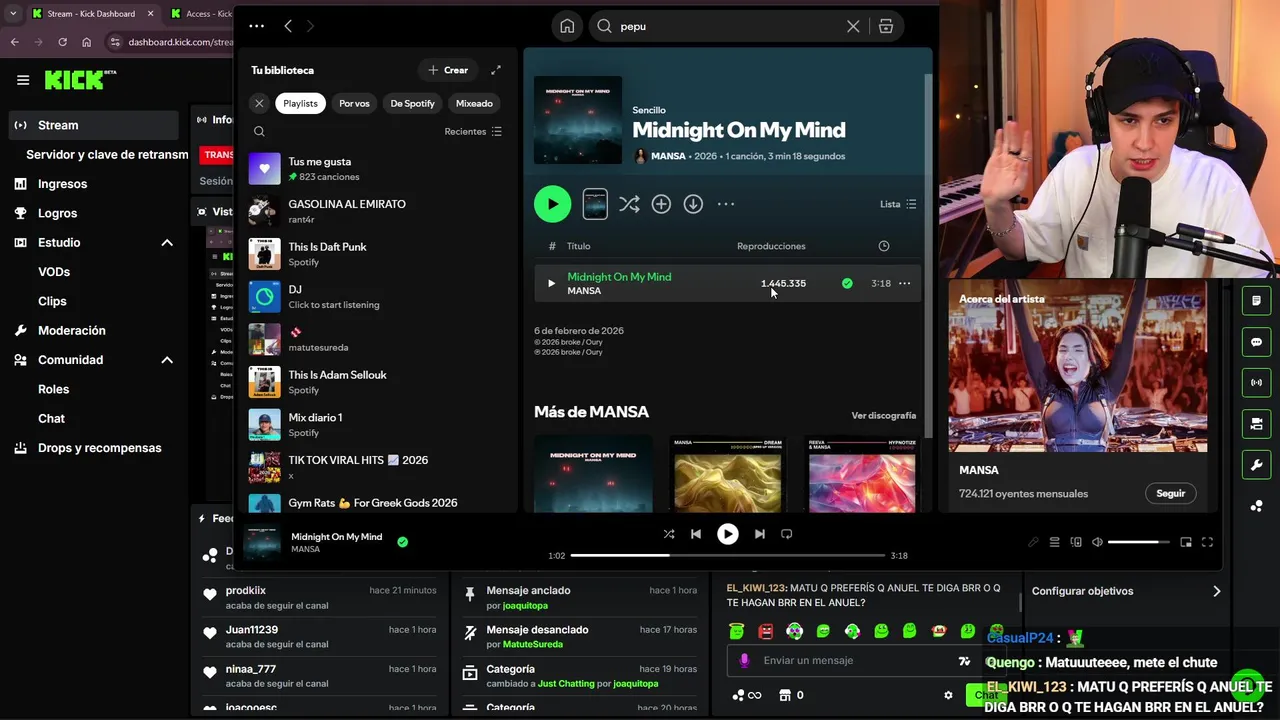Collapse the Estudio section chevron

point(167,242)
